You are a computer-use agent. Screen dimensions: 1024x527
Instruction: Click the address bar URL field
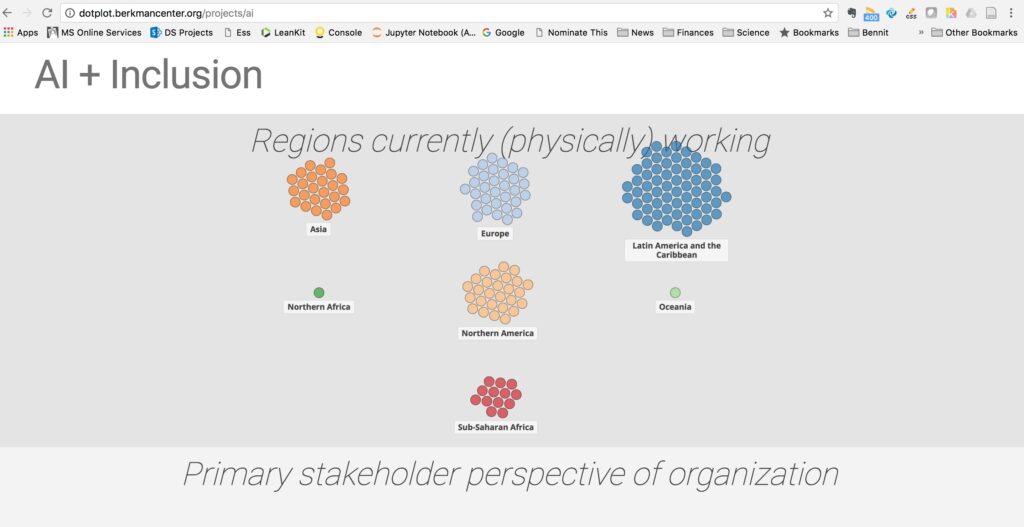(444, 13)
